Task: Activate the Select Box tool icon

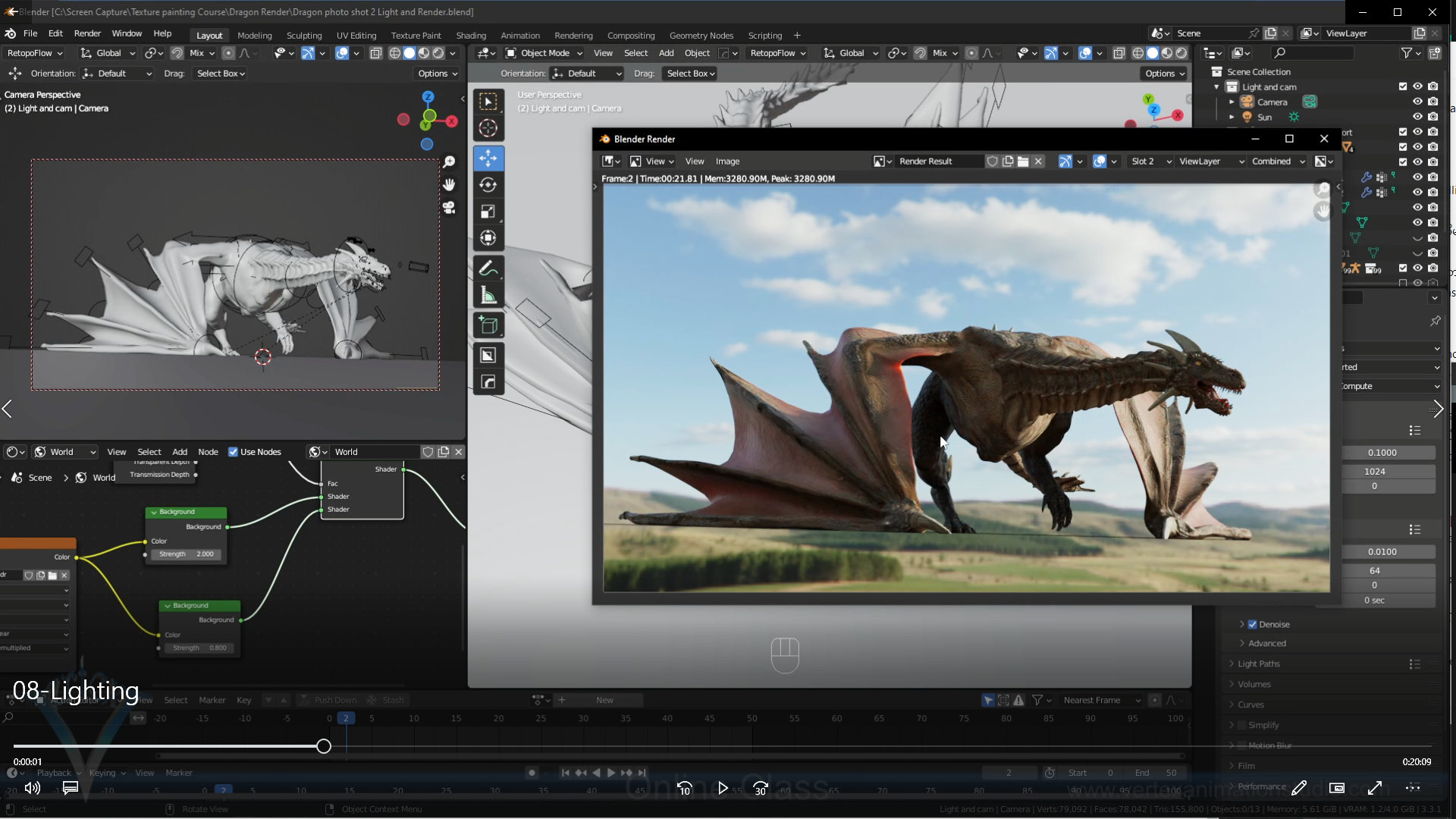Action: tap(488, 101)
